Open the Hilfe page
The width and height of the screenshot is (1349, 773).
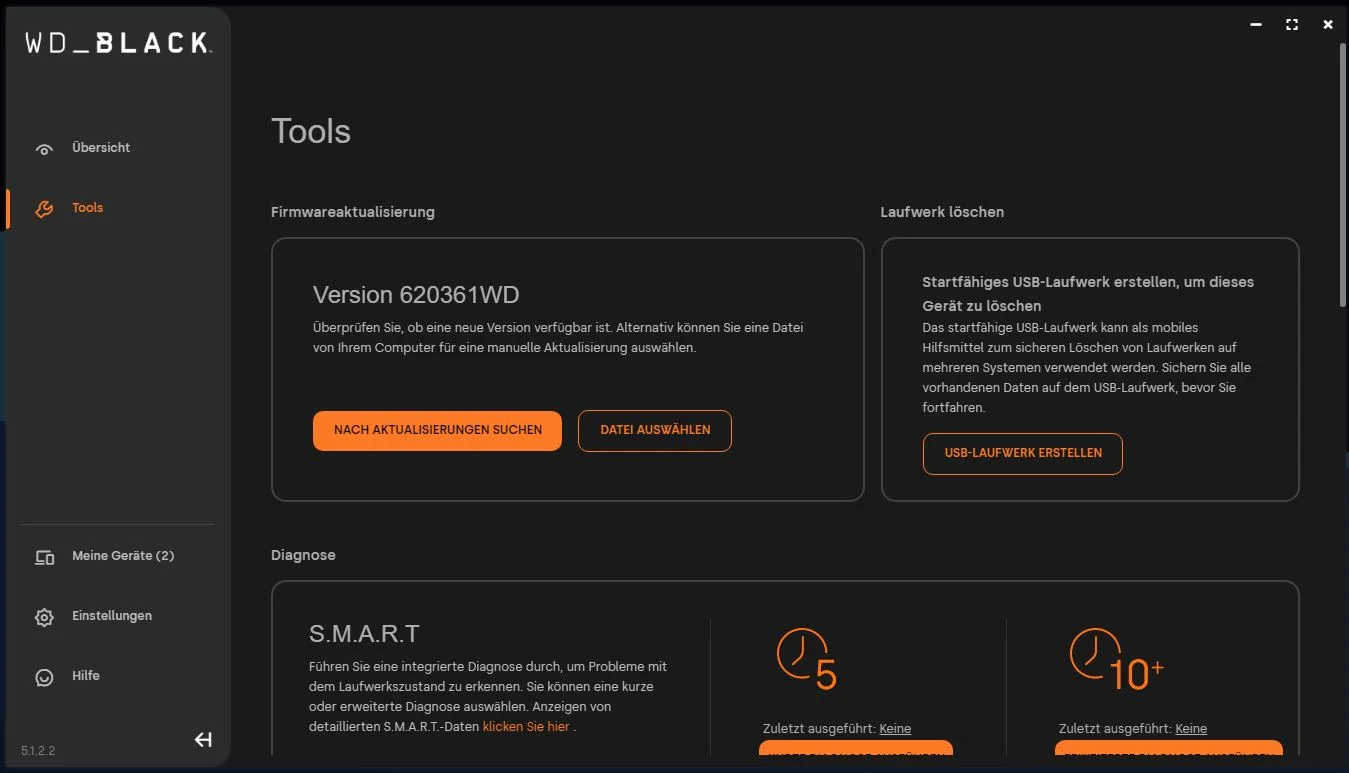(86, 676)
